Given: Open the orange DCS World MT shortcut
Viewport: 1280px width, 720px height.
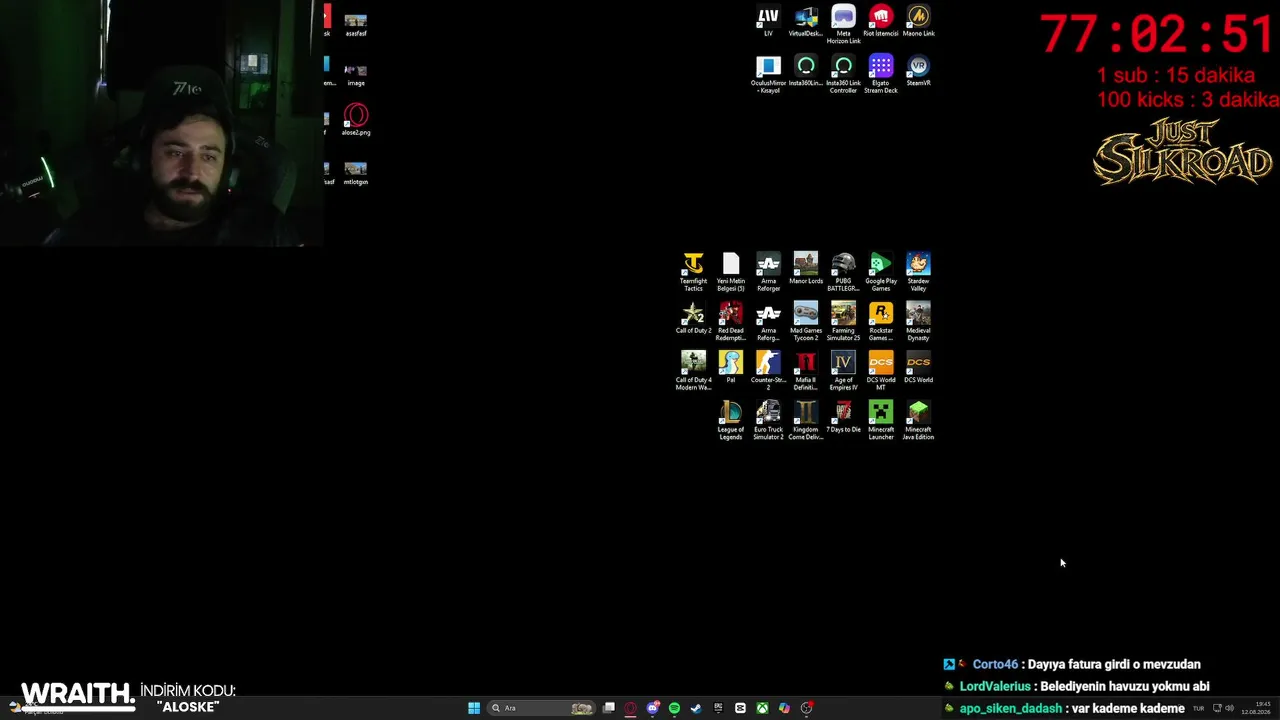Looking at the screenshot, I should click(x=881, y=371).
